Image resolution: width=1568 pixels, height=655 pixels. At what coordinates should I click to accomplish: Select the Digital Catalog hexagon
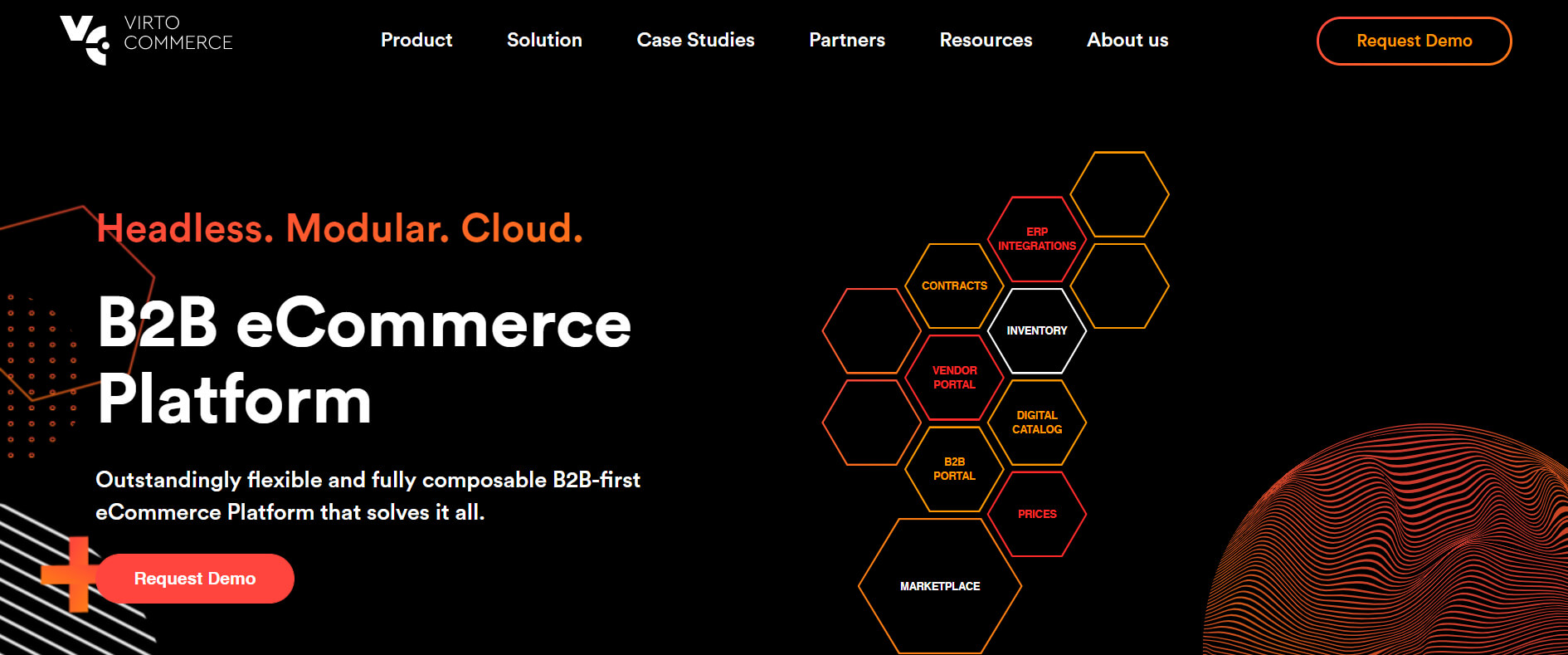[1037, 422]
